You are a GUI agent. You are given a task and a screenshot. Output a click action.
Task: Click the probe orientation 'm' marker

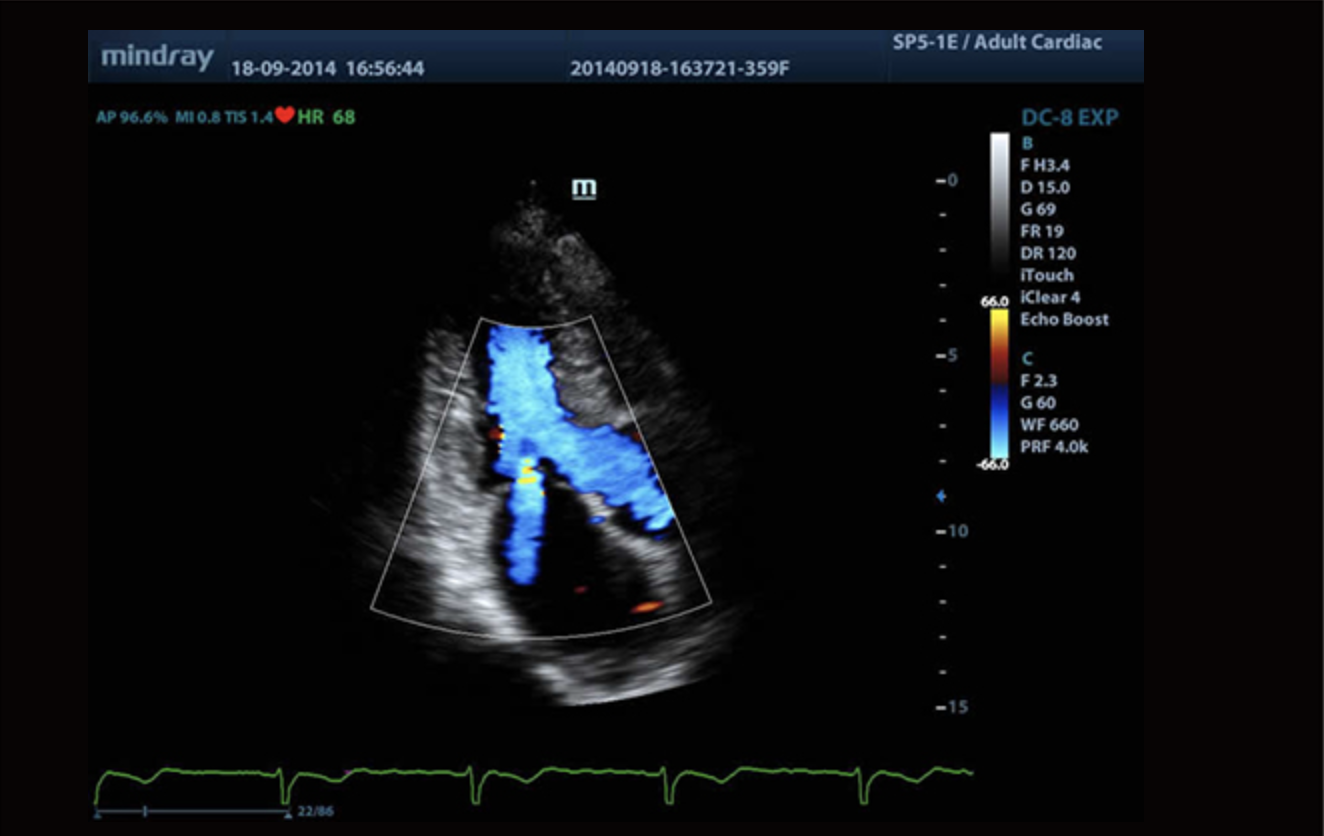[583, 189]
